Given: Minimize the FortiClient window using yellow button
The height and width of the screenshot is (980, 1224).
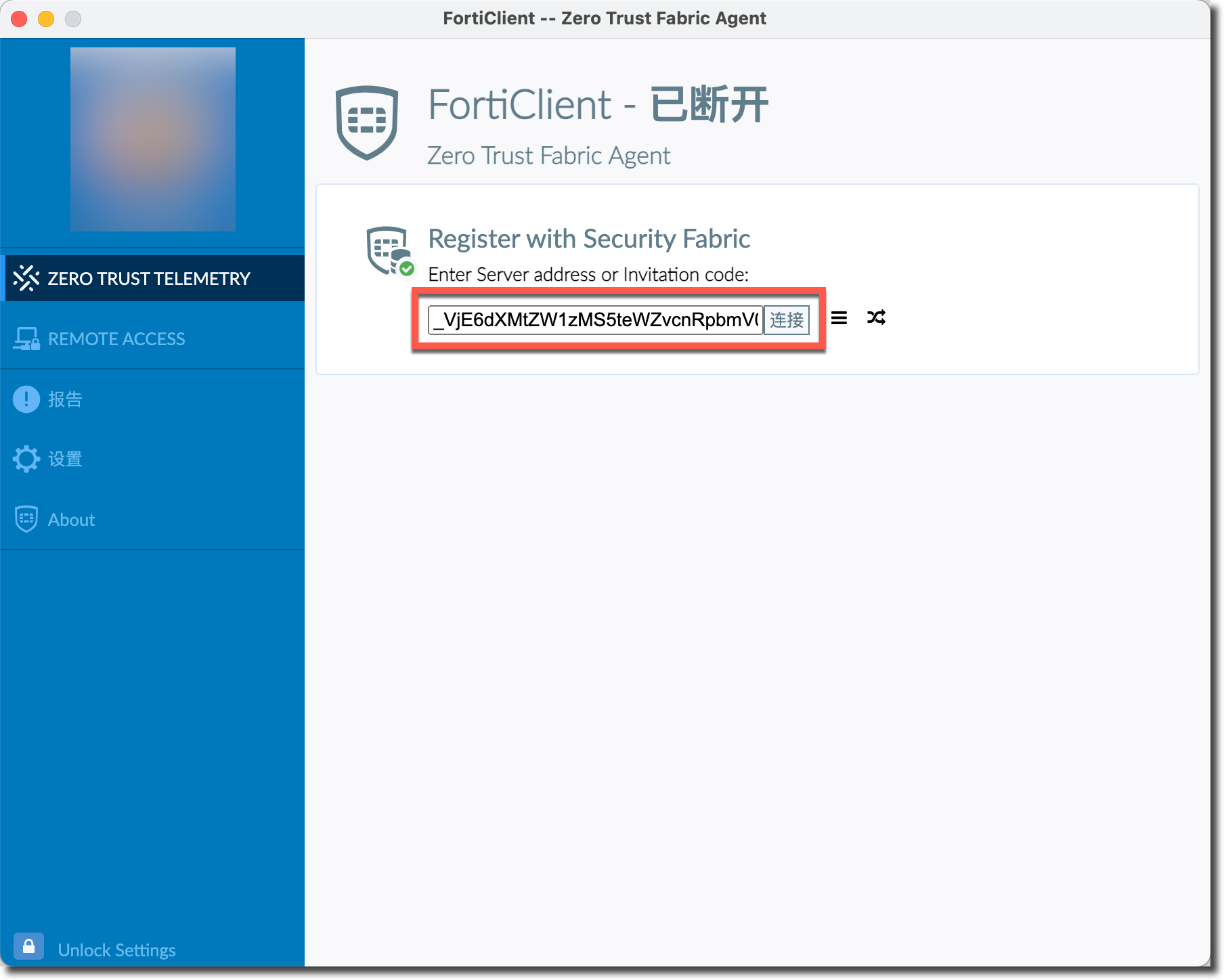Looking at the screenshot, I should [x=46, y=19].
